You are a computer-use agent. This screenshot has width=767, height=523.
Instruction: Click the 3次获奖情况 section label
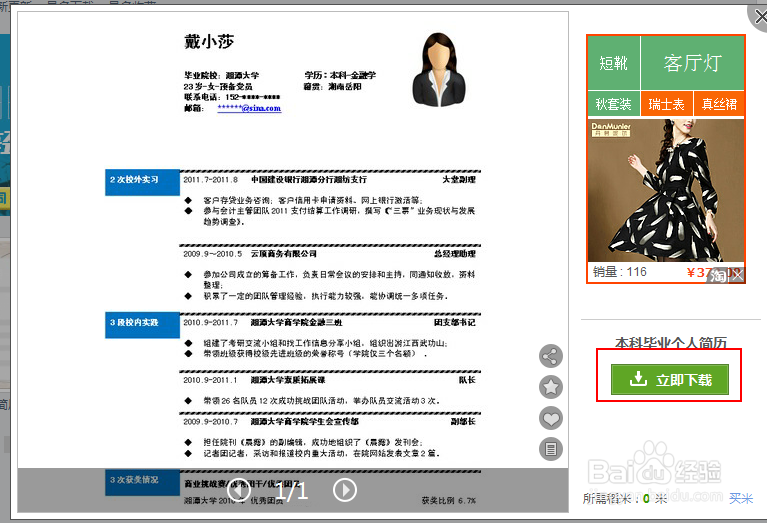click(142, 482)
